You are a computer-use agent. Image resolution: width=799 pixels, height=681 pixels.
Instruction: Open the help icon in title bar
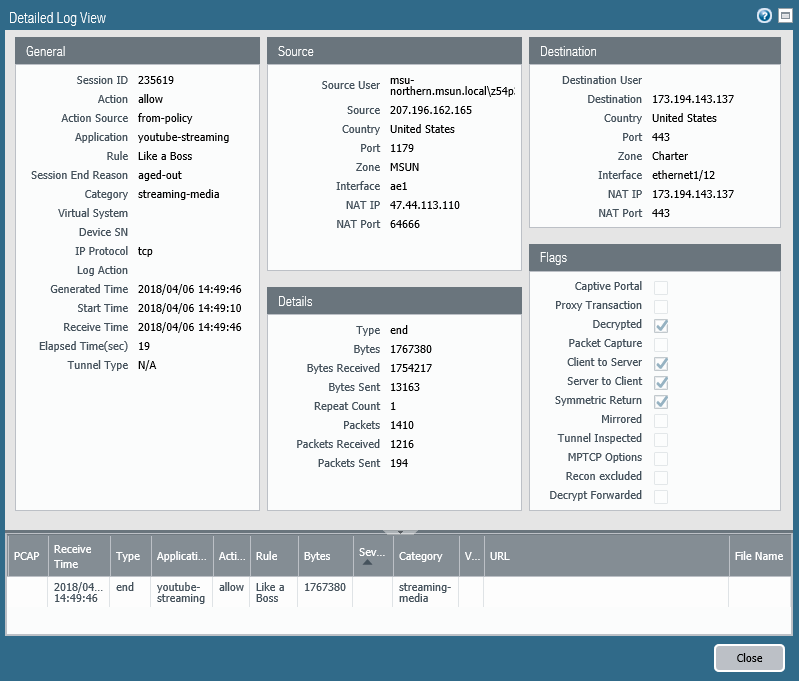(765, 16)
